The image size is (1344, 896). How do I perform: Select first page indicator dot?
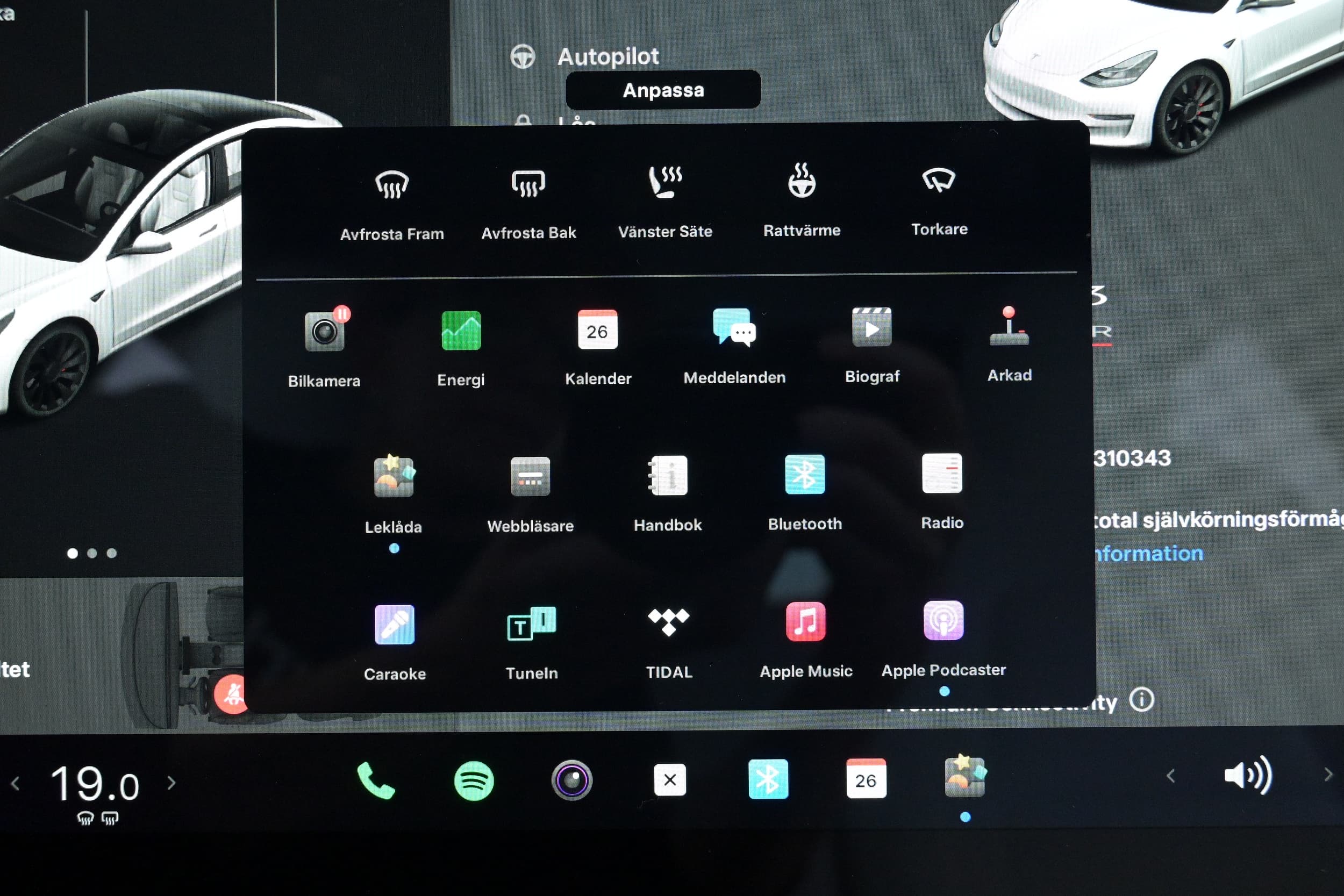73,553
